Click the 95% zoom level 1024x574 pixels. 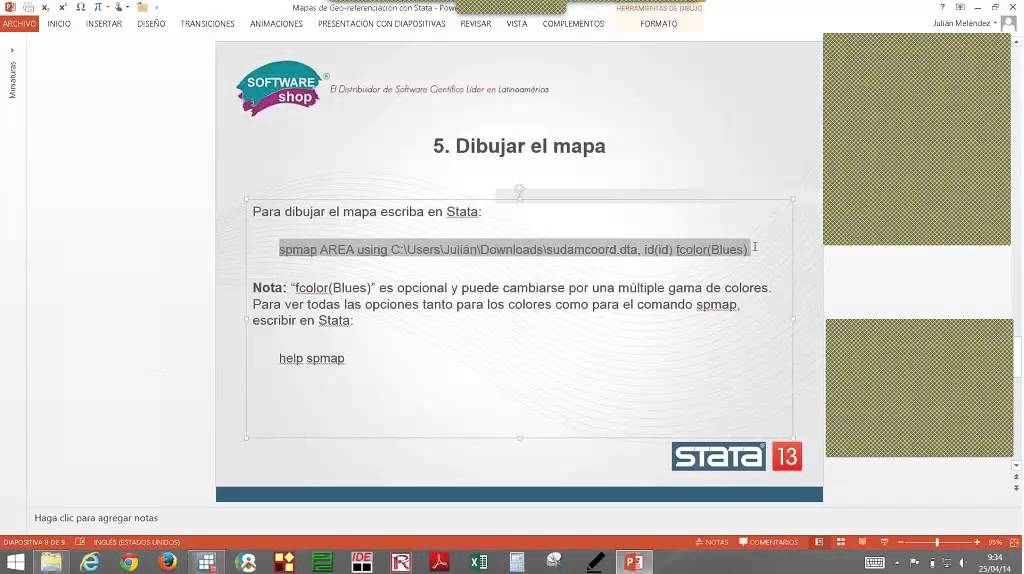pyautogui.click(x=995, y=542)
